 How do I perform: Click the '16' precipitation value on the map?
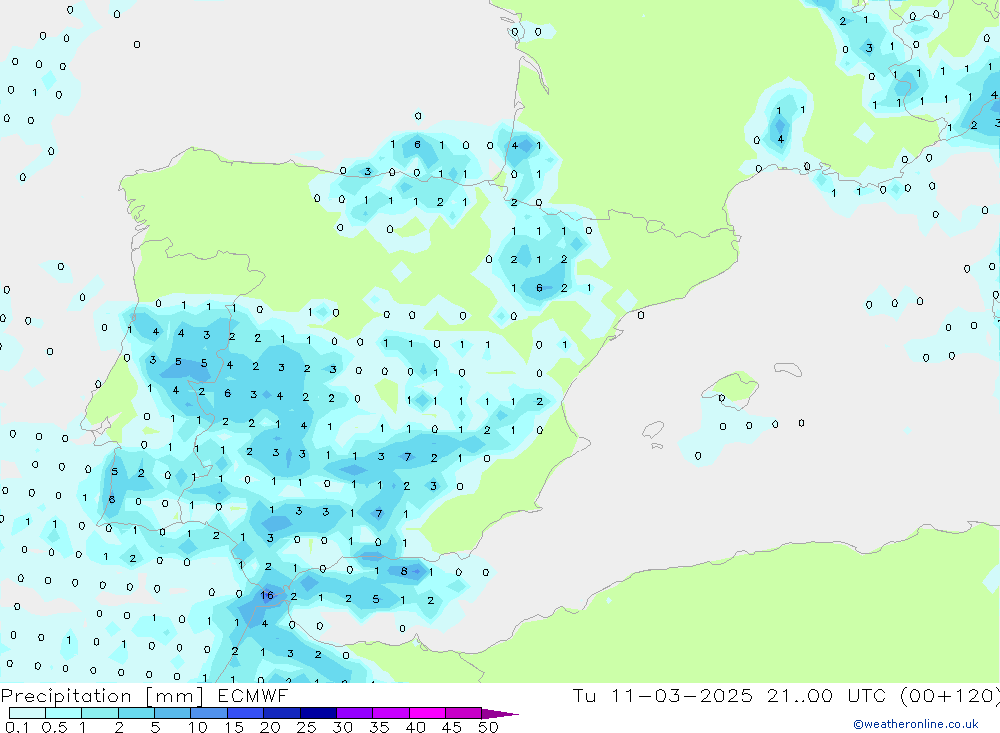pyautogui.click(x=267, y=595)
